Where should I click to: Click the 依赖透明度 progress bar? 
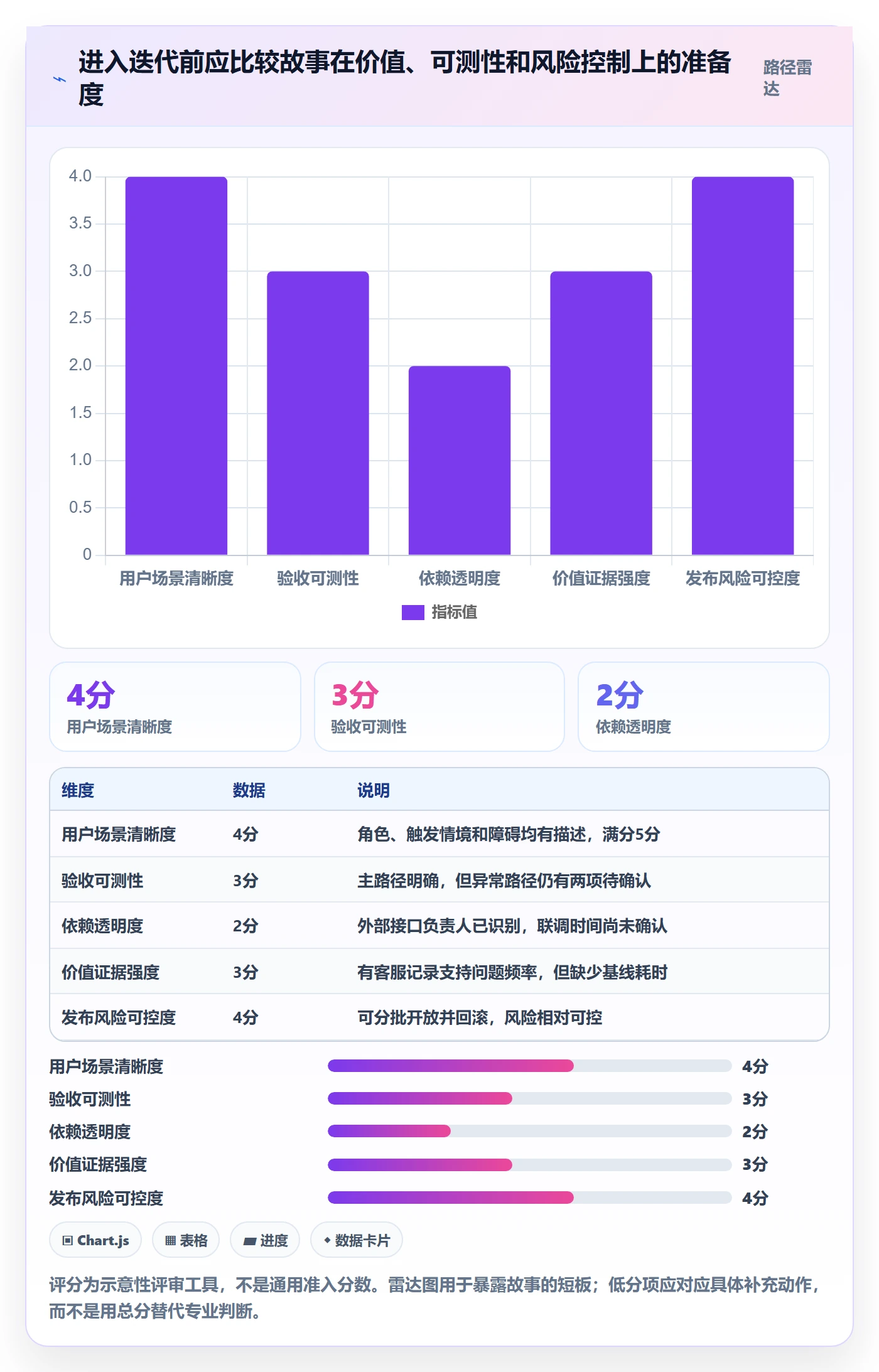pos(529,1131)
